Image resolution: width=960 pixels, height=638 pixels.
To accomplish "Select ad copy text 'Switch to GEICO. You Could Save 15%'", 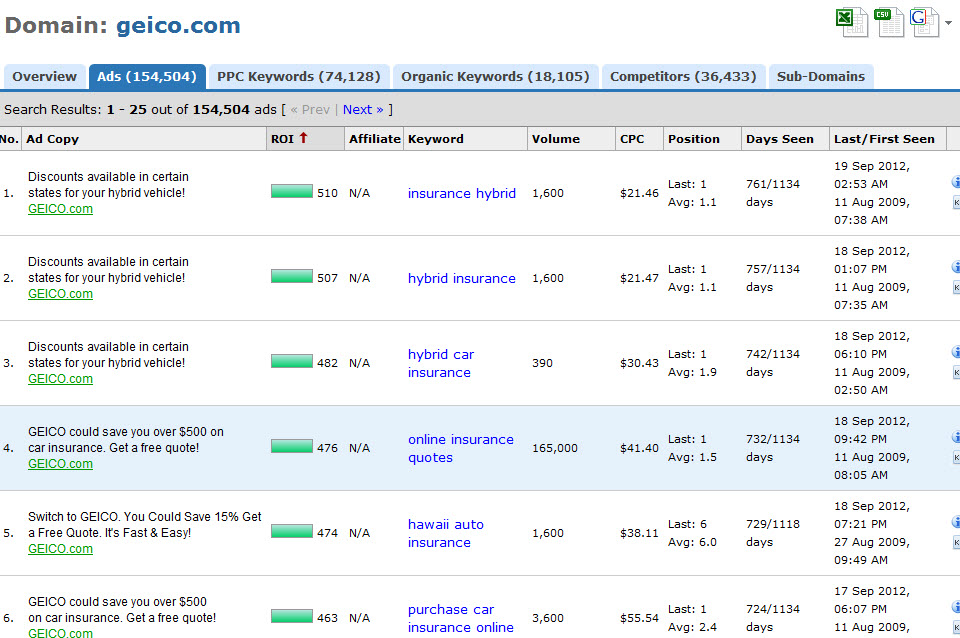I will 133,517.
